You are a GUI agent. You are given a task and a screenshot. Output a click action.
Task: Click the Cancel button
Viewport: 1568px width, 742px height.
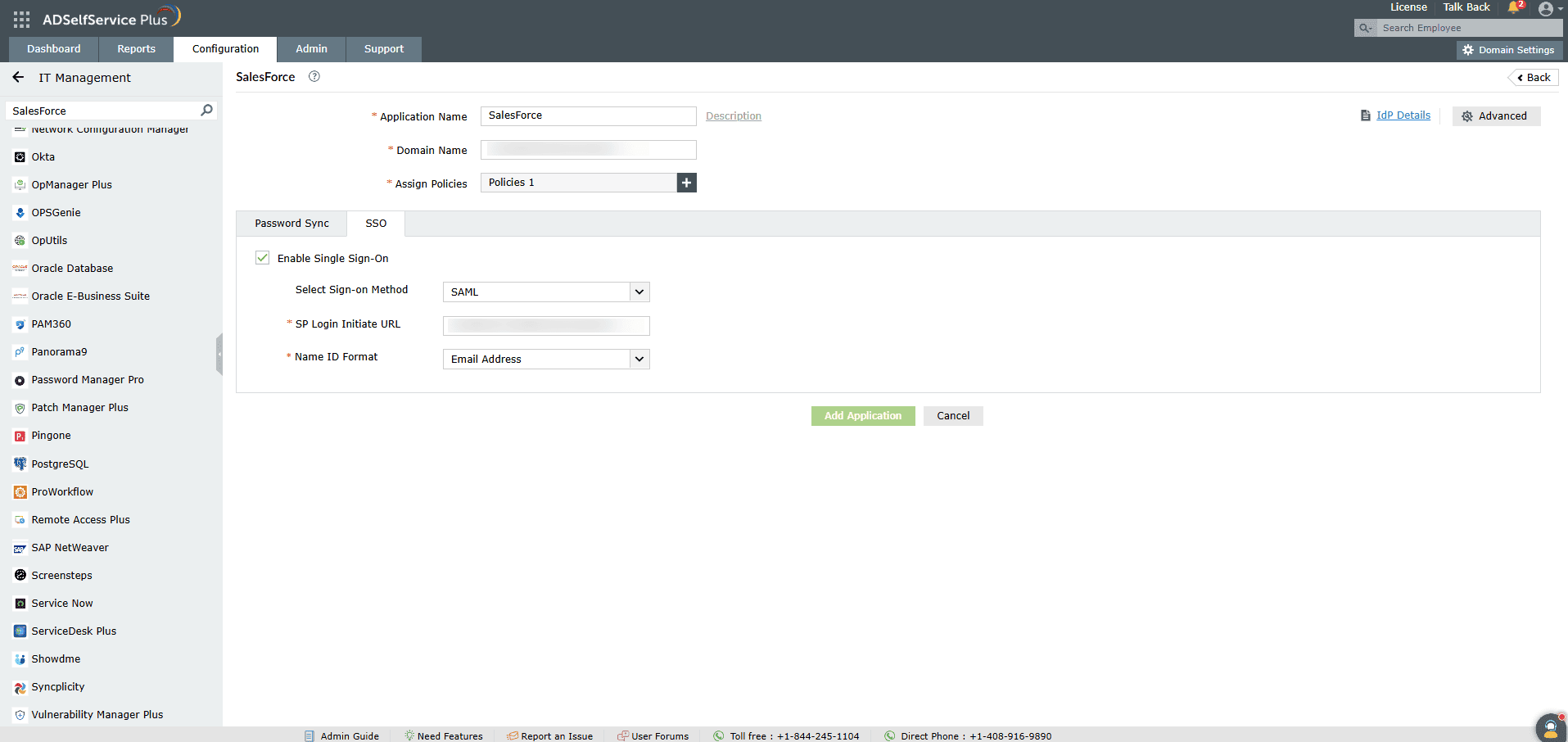click(x=953, y=416)
